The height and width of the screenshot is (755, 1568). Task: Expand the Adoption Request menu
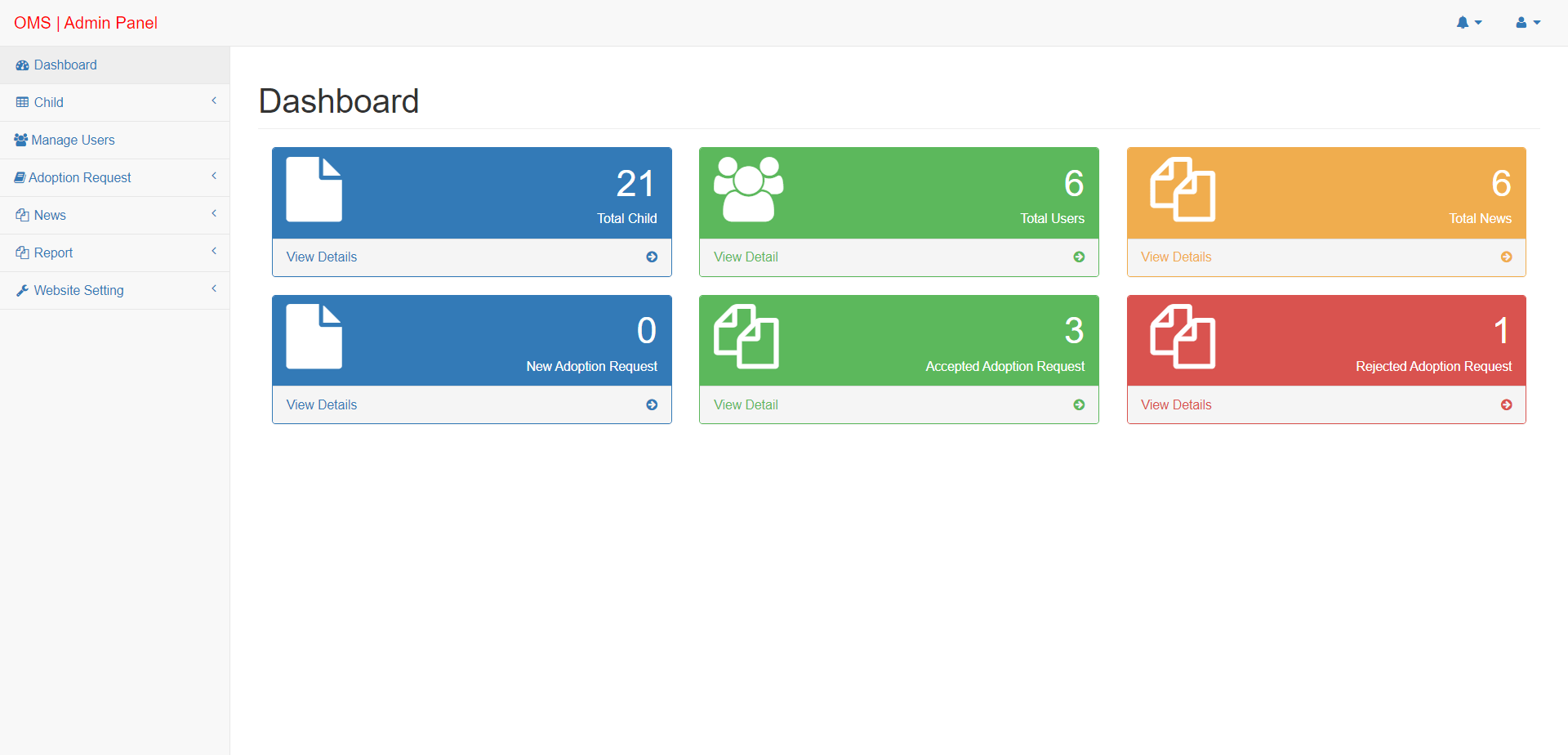click(x=214, y=176)
